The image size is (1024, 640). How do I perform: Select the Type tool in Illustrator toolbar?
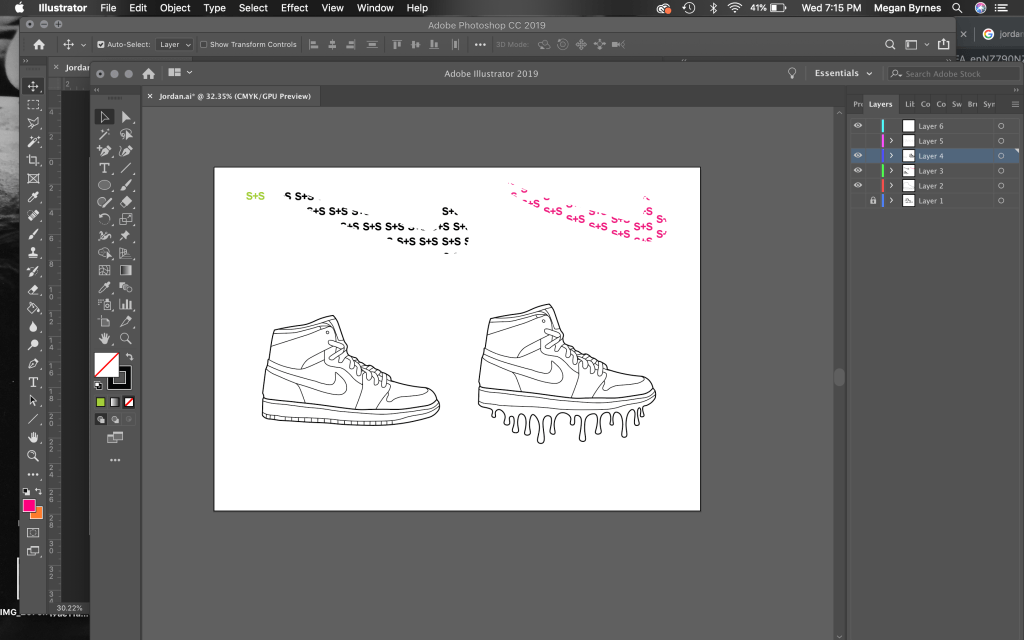click(x=104, y=169)
